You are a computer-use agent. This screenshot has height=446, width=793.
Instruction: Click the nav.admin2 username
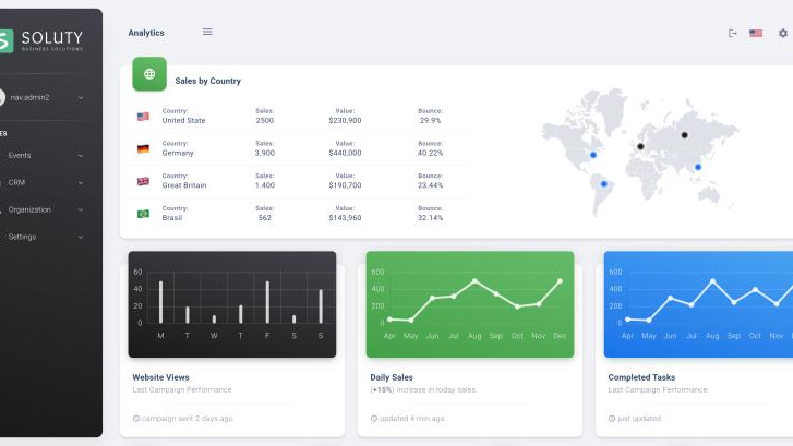tap(30, 97)
